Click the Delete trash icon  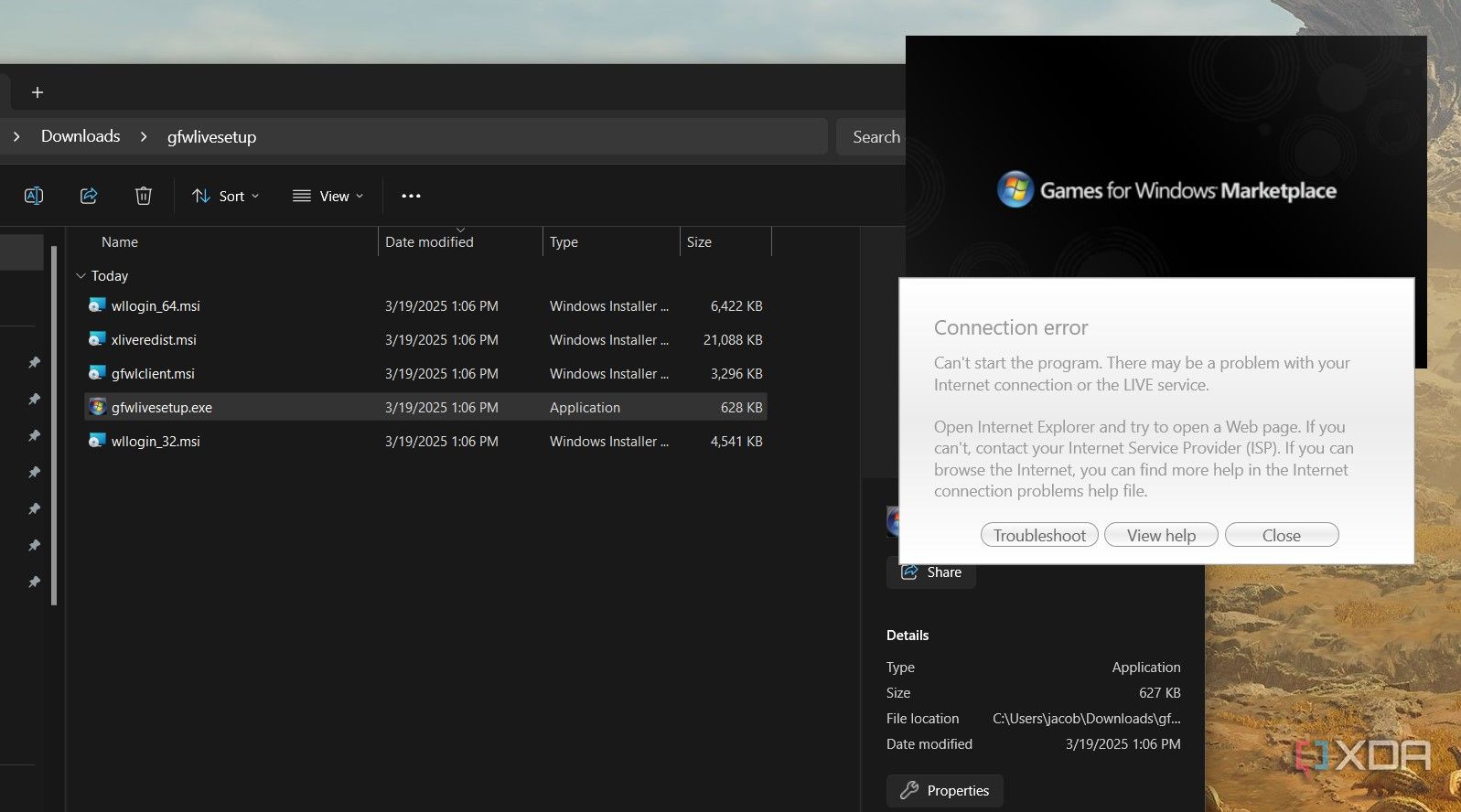tap(144, 196)
